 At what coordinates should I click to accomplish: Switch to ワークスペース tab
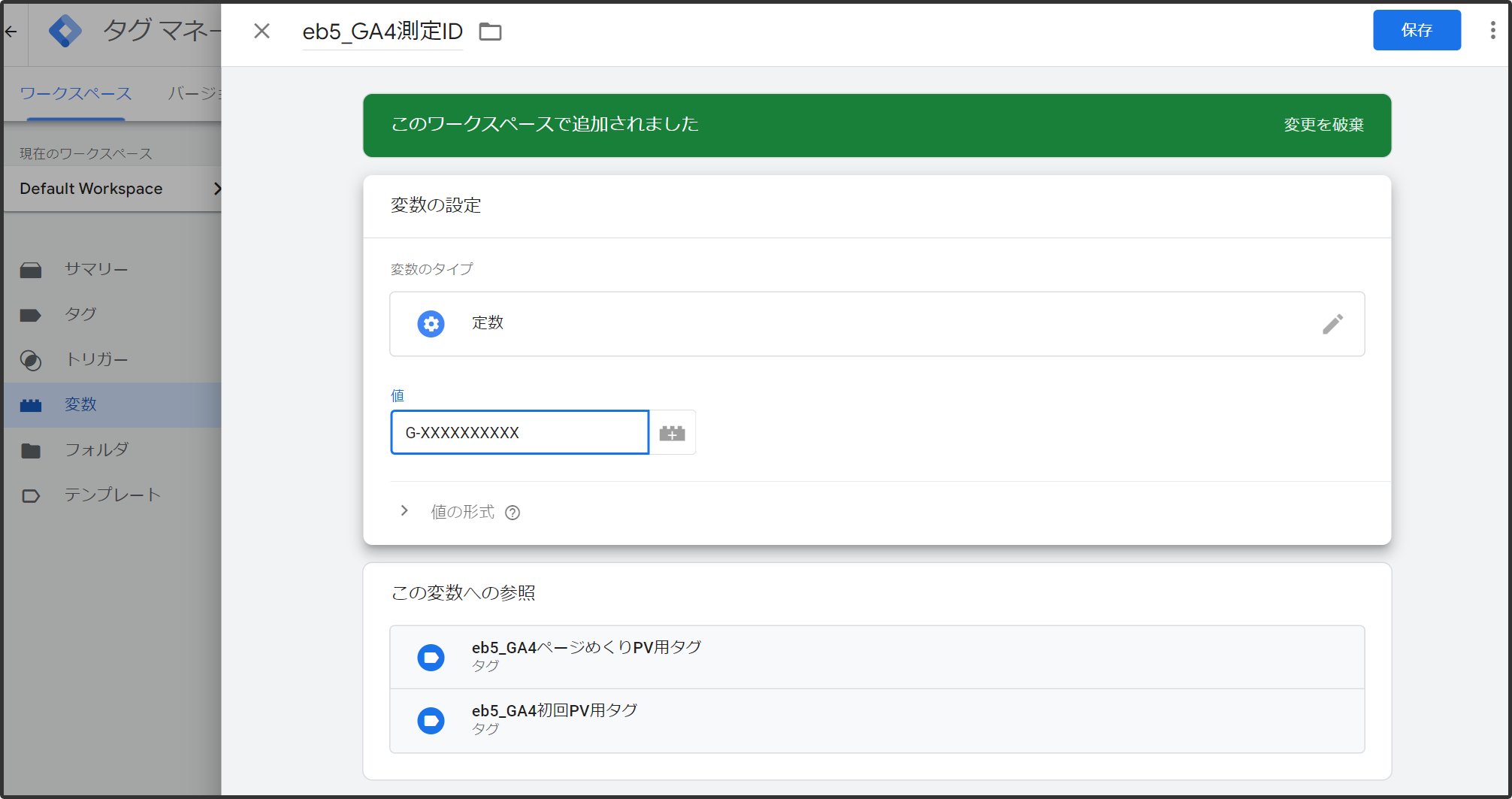(x=75, y=94)
